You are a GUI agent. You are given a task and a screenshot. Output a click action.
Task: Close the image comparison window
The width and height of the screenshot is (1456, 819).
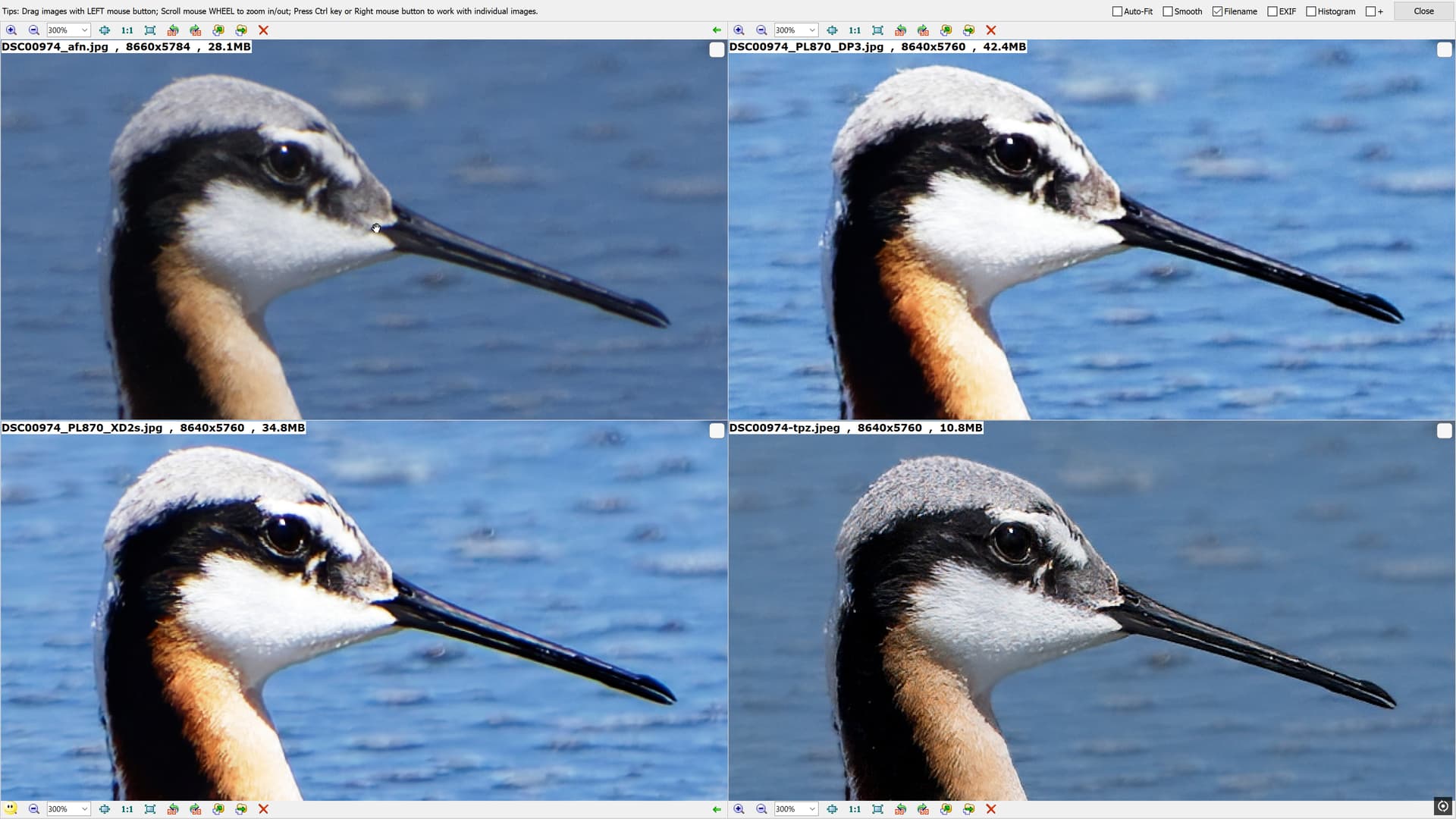click(1423, 11)
